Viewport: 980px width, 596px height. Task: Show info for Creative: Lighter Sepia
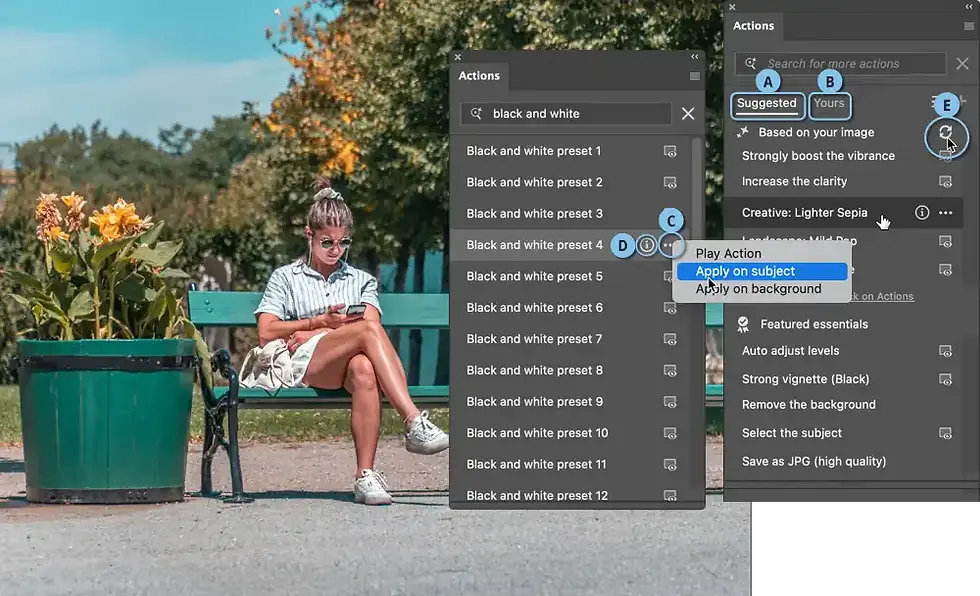pos(922,212)
